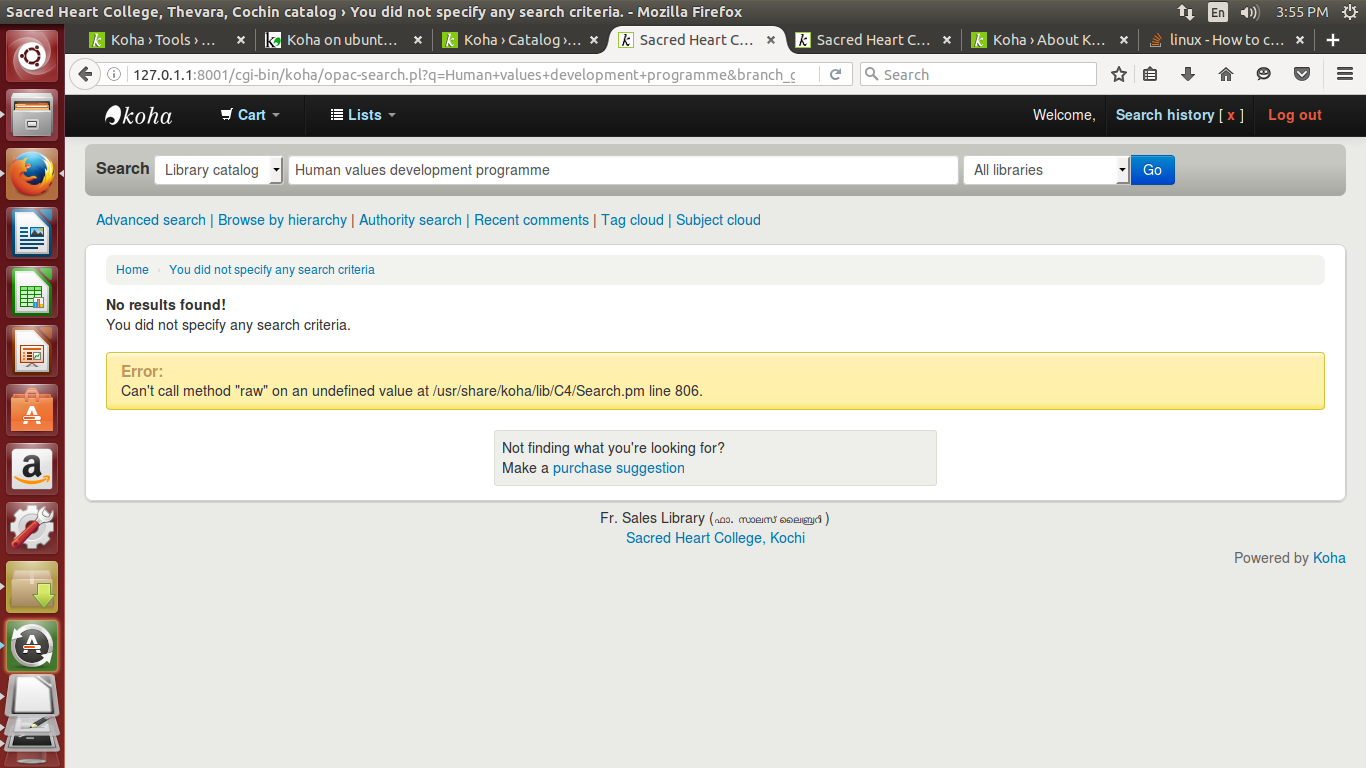Viewport: 1366px width, 768px height.
Task: Switch to the Koha › About Koha tab
Action: point(1047,40)
